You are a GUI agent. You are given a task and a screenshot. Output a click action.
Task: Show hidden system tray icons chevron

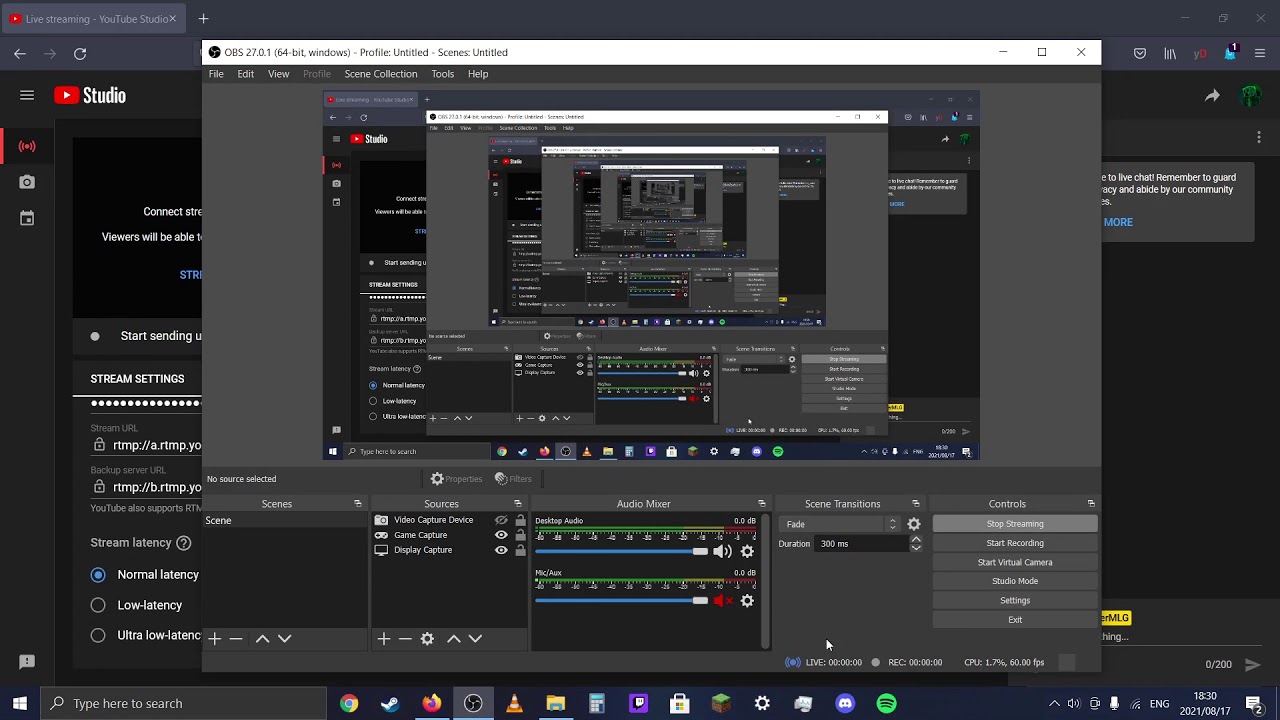tap(1053, 703)
